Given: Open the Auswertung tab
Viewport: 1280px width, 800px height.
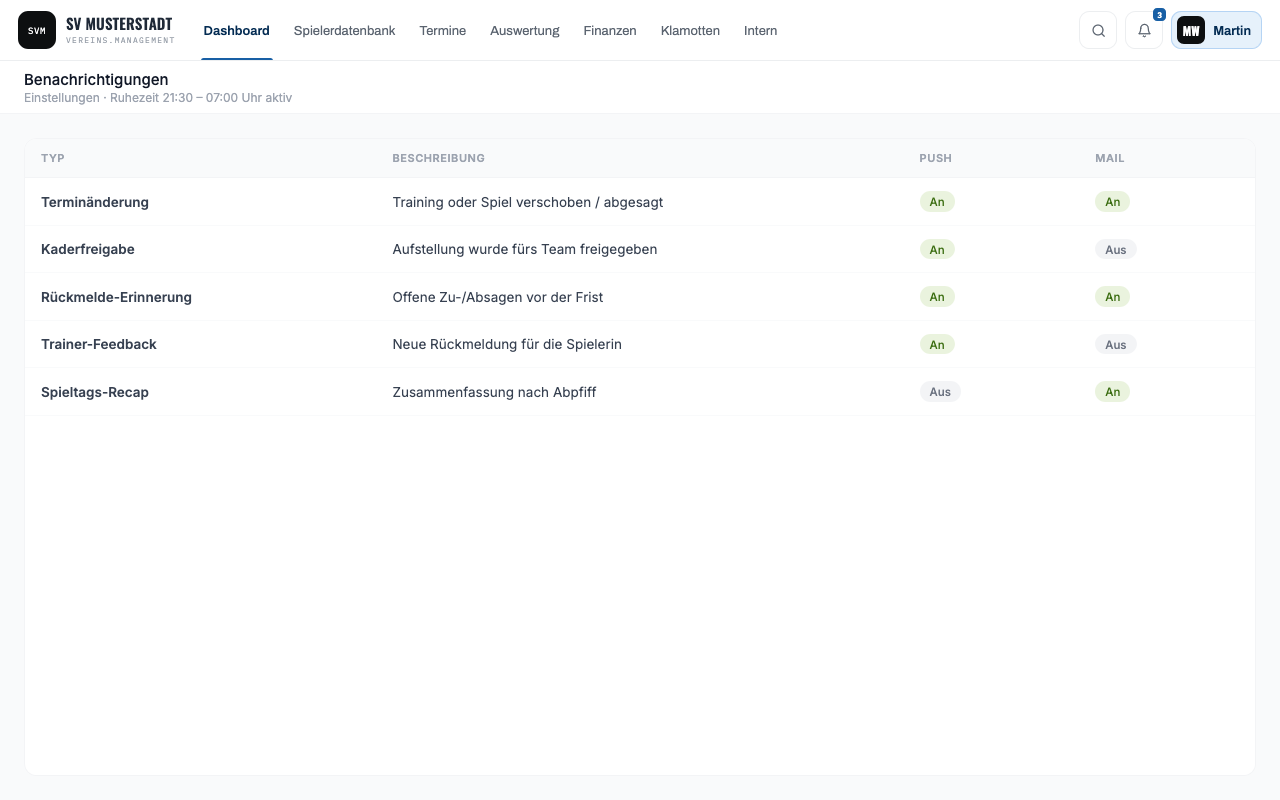Looking at the screenshot, I should [525, 31].
